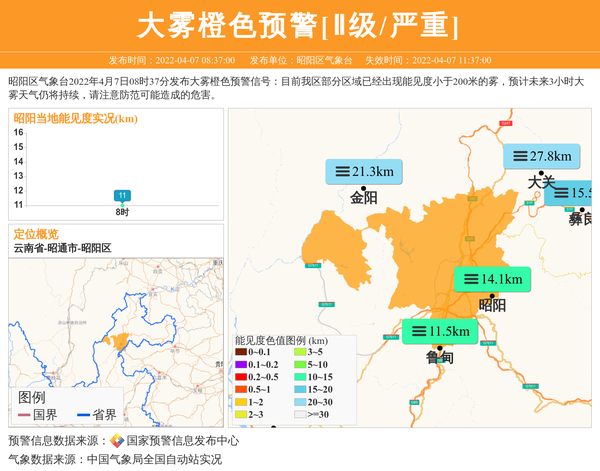The image size is (600, 471).
Task: Select the 15~20 sky blue legend swatch
Action: (300, 390)
